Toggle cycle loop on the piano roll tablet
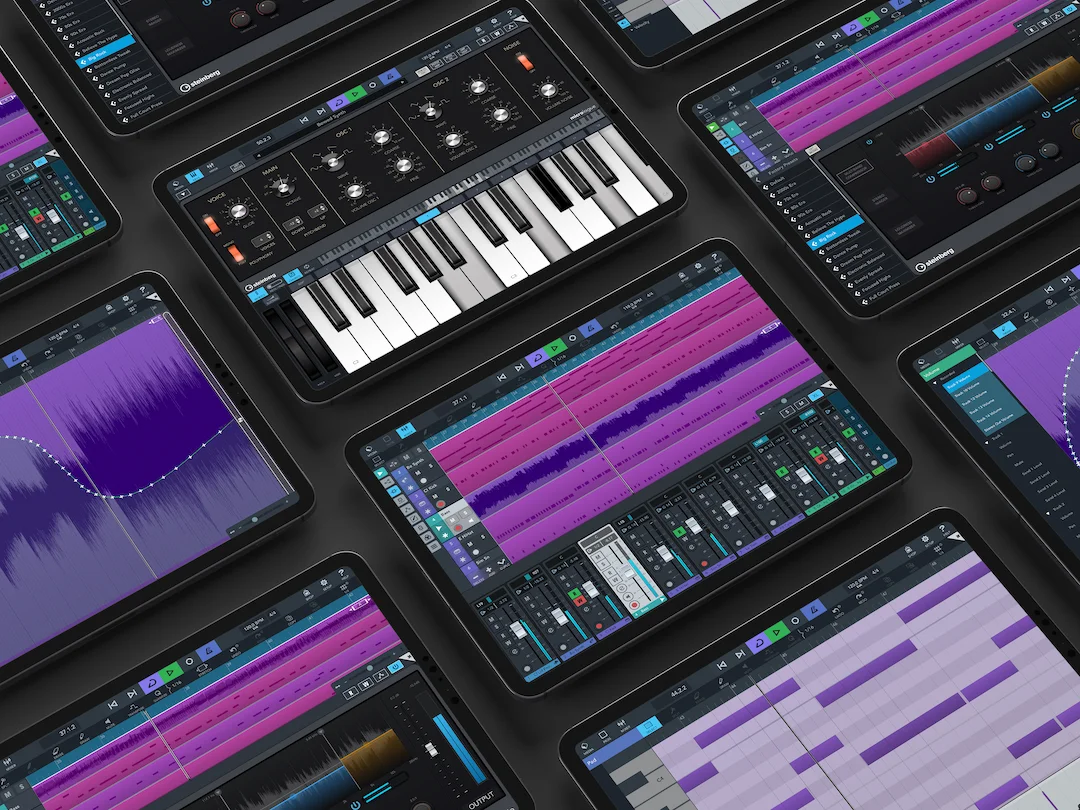 pyautogui.click(x=758, y=641)
